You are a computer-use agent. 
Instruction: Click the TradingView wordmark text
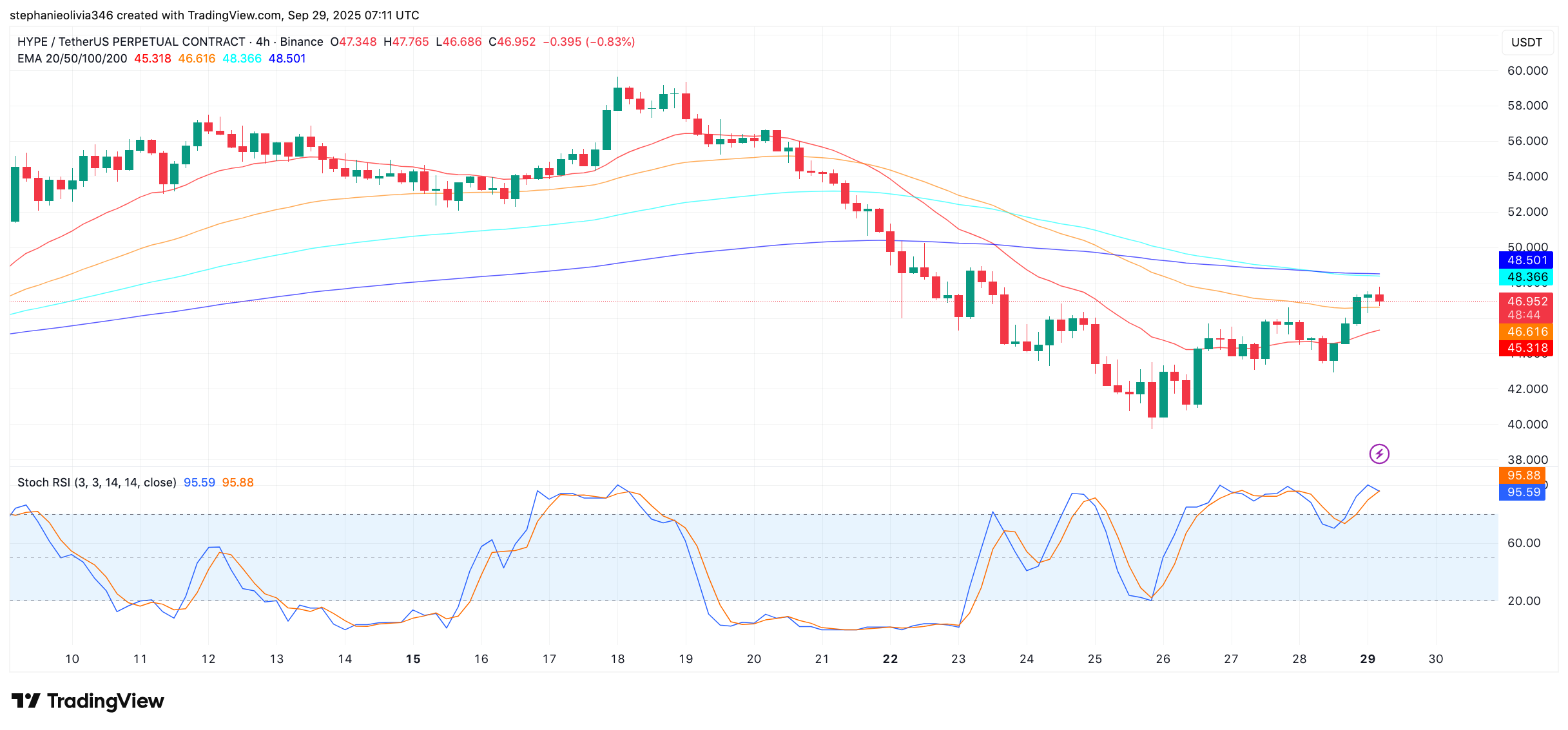click(x=106, y=701)
